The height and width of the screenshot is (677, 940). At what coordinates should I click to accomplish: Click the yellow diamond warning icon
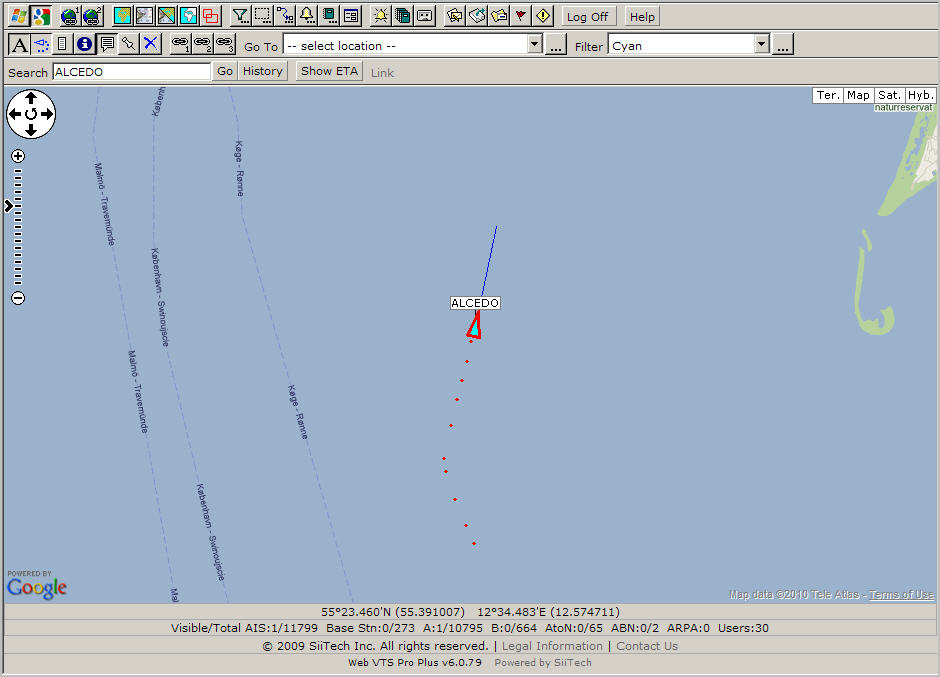point(543,16)
